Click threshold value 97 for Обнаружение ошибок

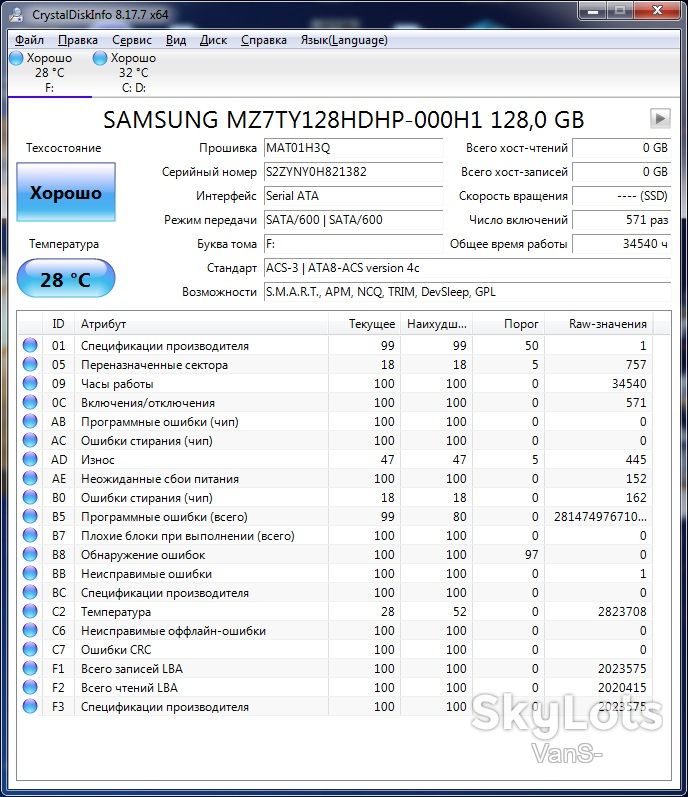click(531, 555)
